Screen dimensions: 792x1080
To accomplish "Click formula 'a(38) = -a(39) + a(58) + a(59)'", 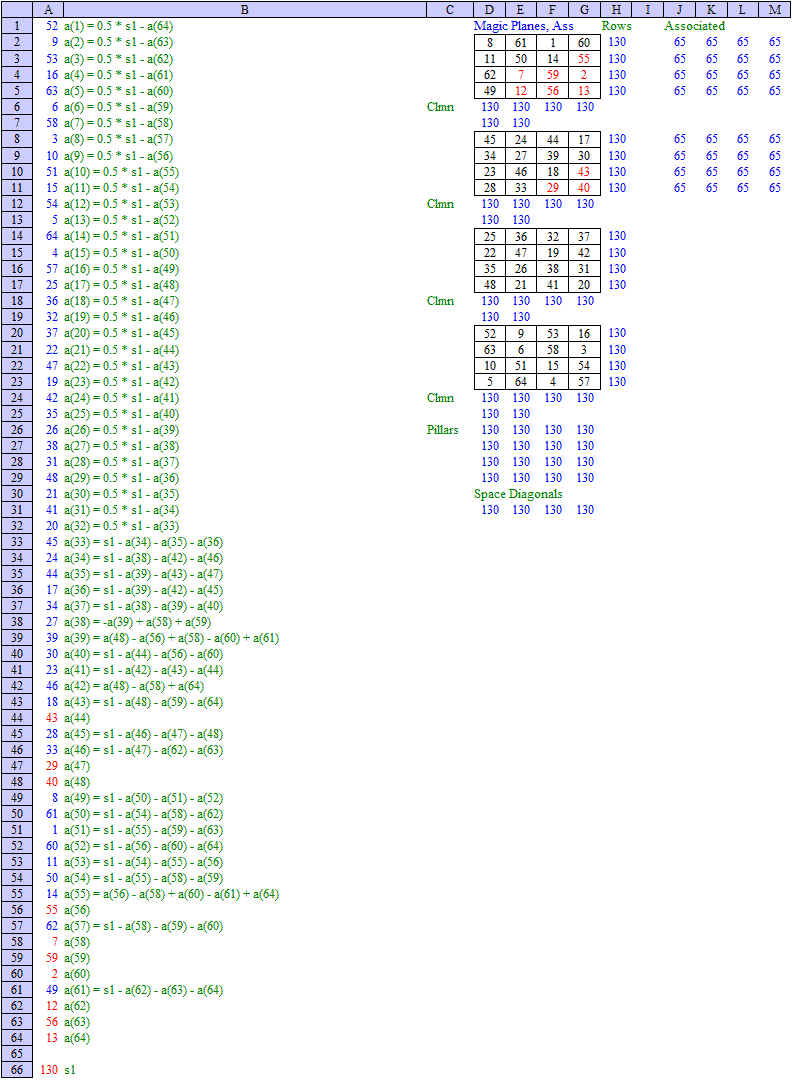I will (x=137, y=622).
